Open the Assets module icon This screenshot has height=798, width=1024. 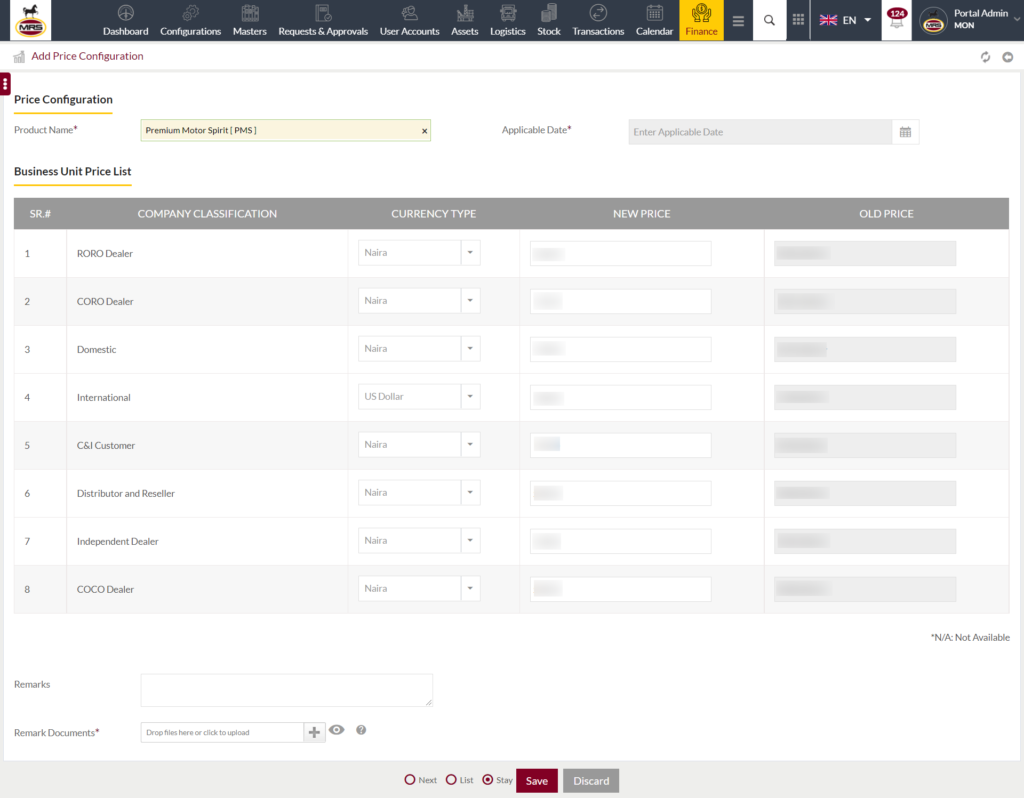(465, 13)
